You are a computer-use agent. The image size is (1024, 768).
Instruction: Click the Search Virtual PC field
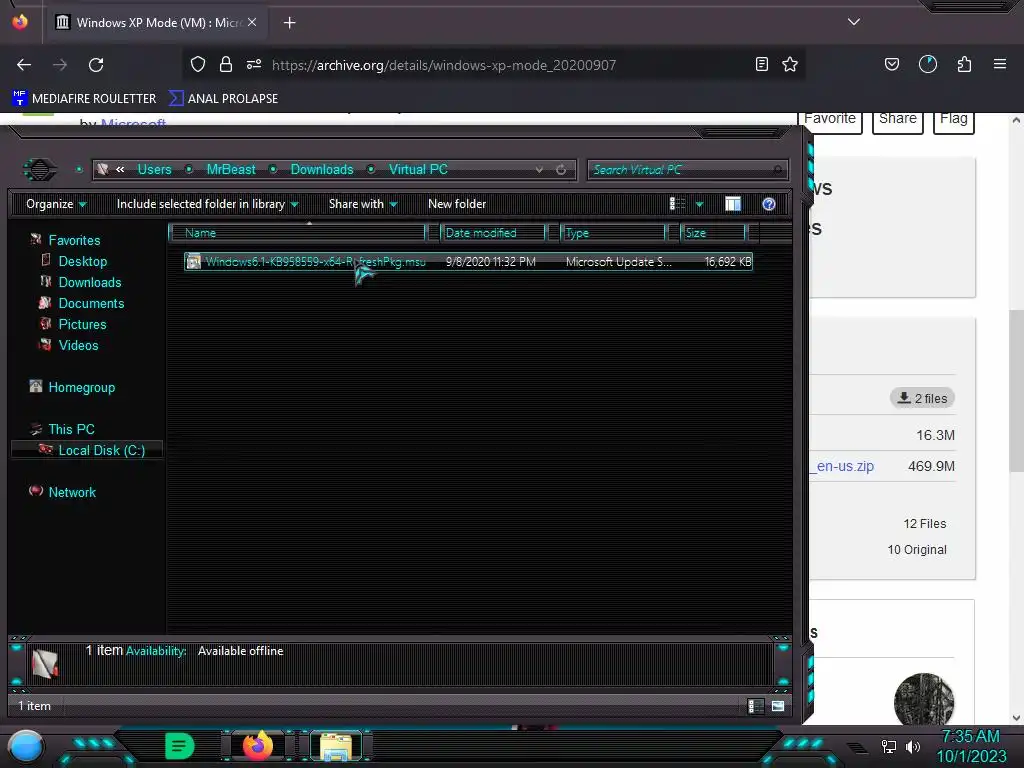[x=688, y=170]
